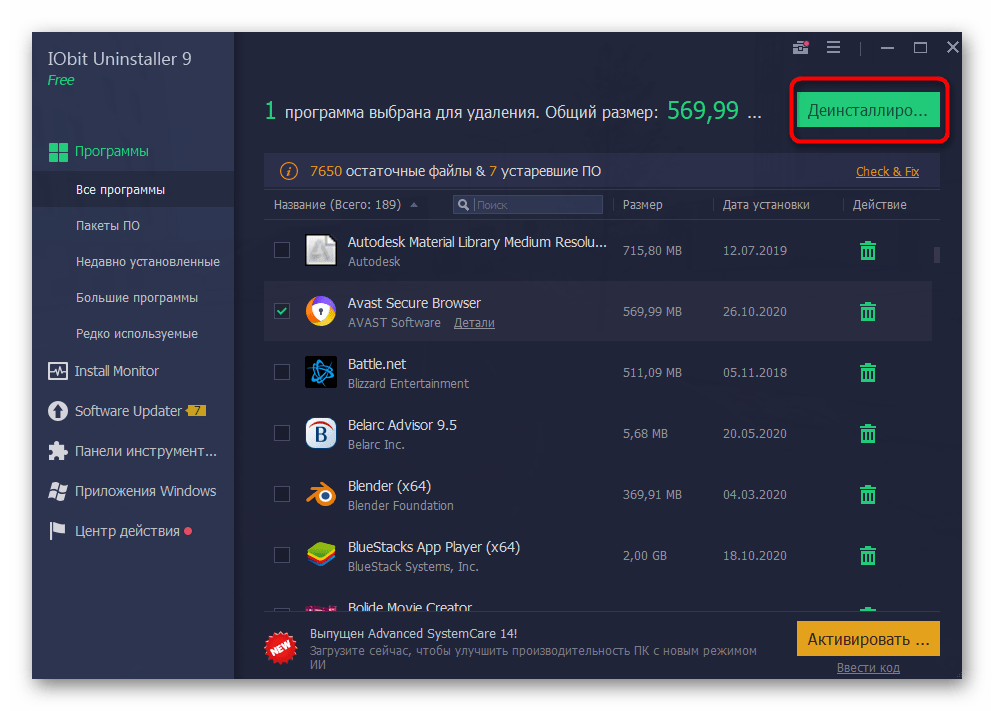Click the green Деинсталлировать button
The image size is (994, 711).
[868, 110]
